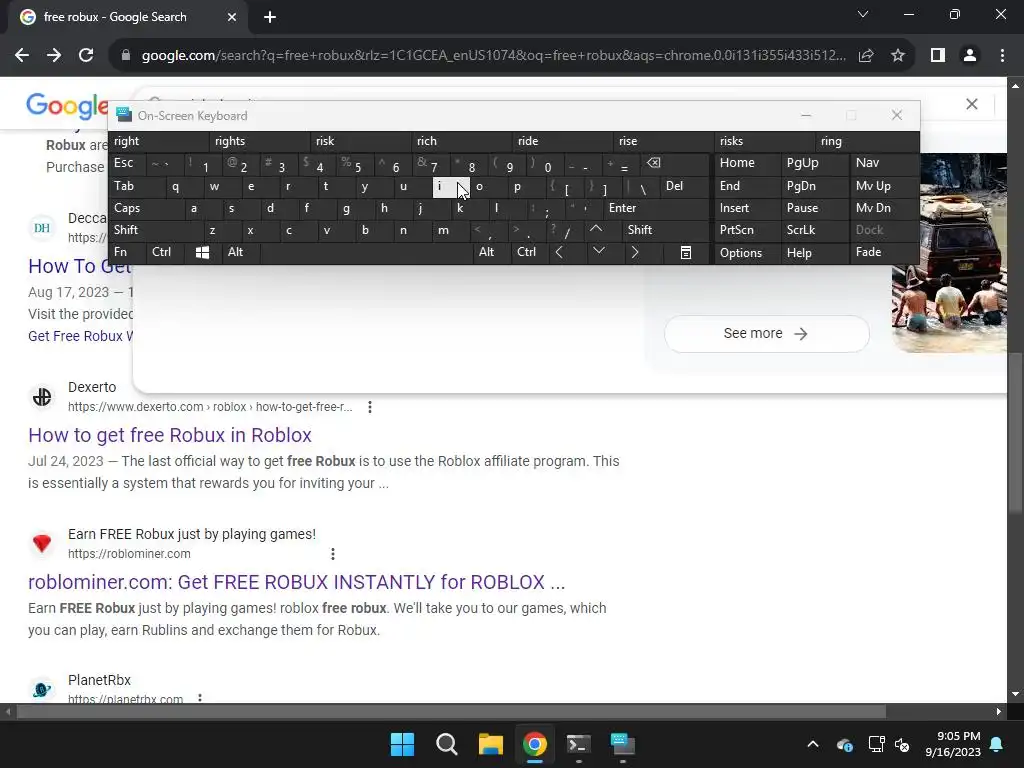Screen dimensions: 1024x768
Task: Close the free robux tab
Action: 232,17
